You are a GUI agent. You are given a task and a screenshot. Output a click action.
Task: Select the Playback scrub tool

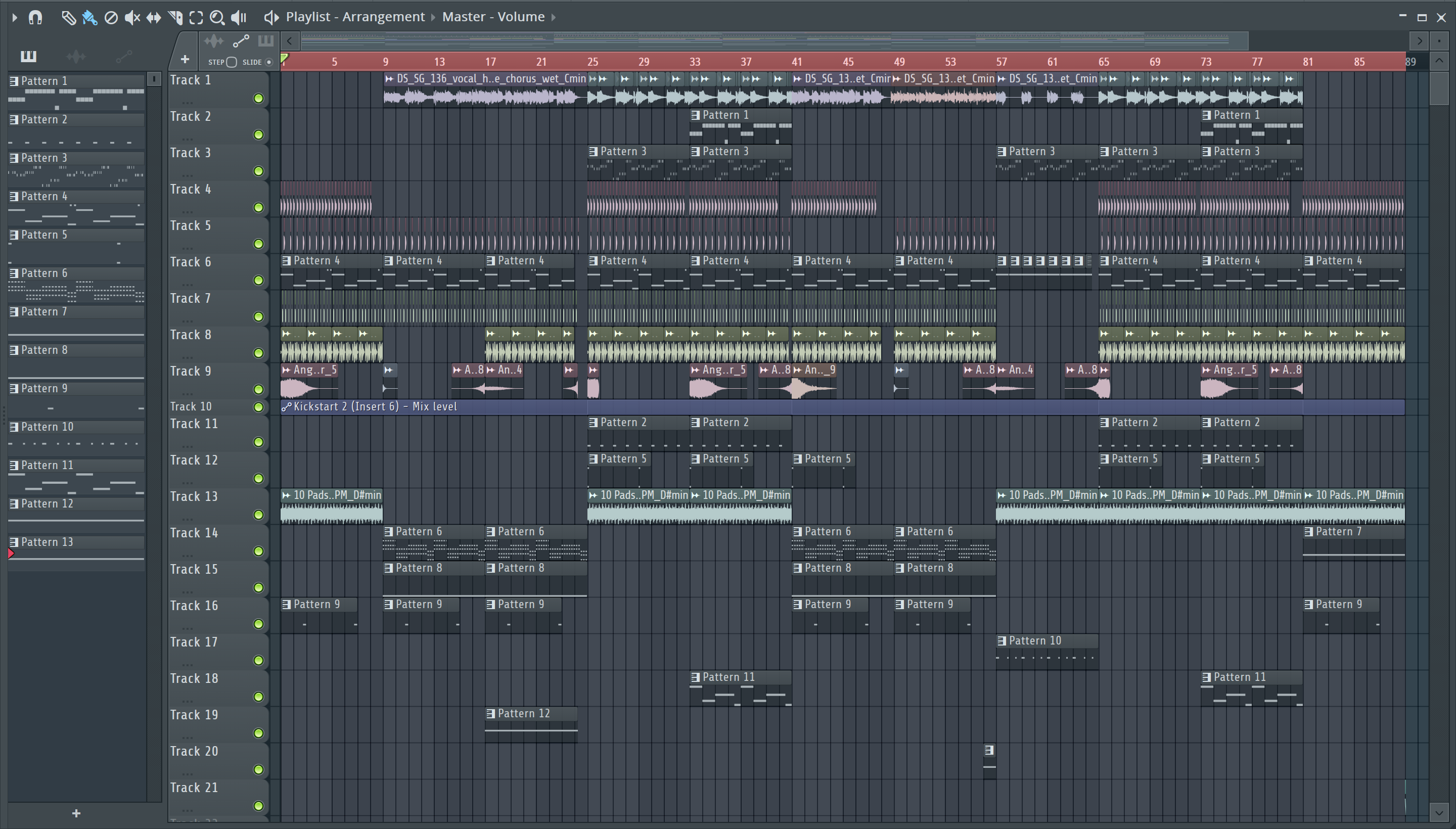(239, 18)
